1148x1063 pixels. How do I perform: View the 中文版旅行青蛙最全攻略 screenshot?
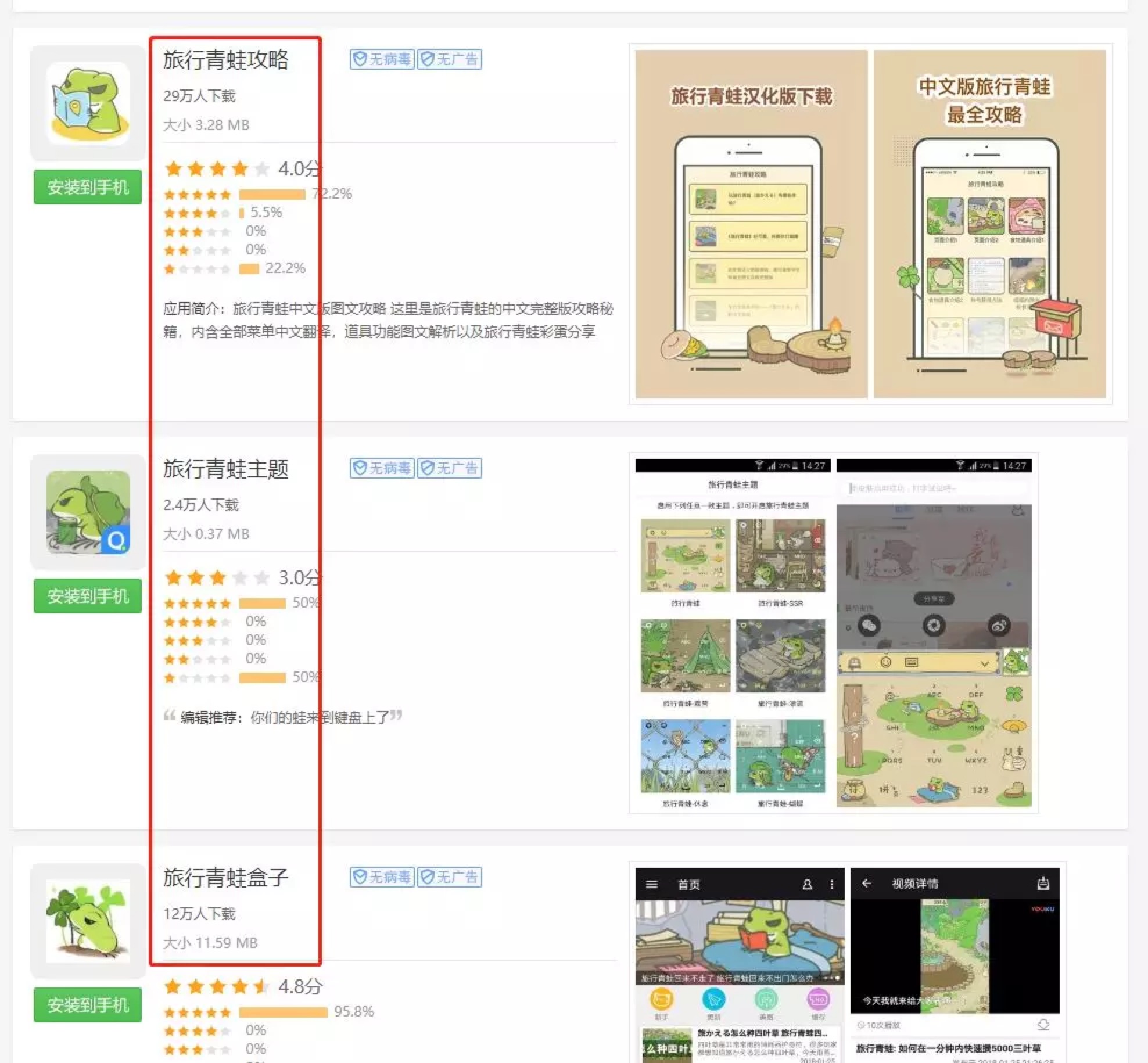click(990, 224)
